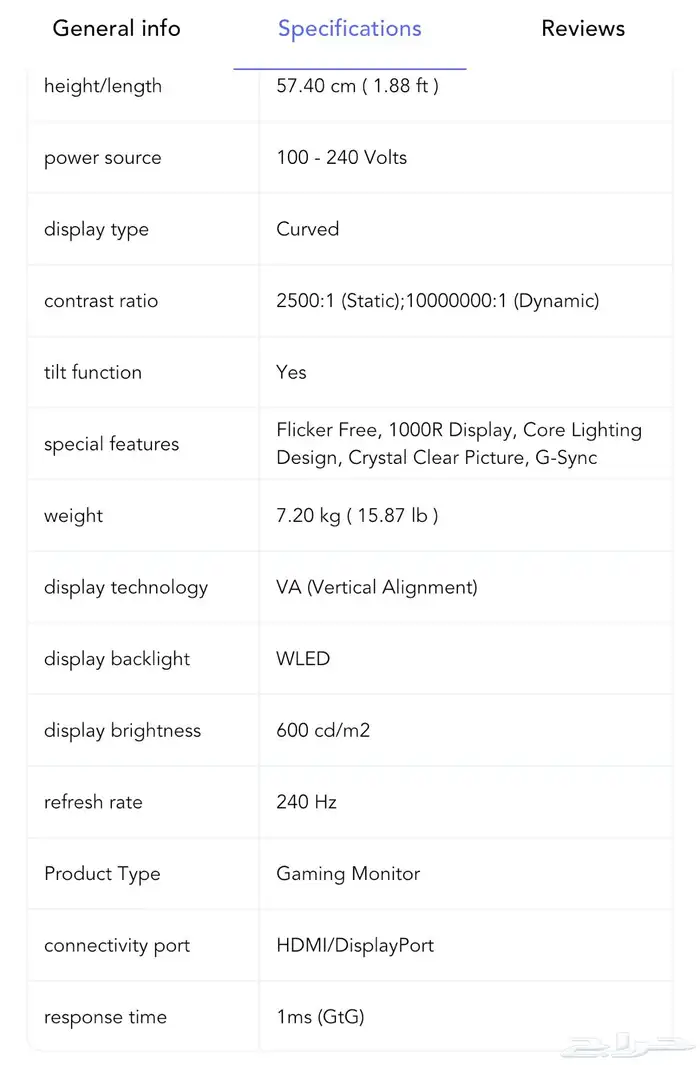
Task: Select the display type value Curved
Action: [307, 229]
